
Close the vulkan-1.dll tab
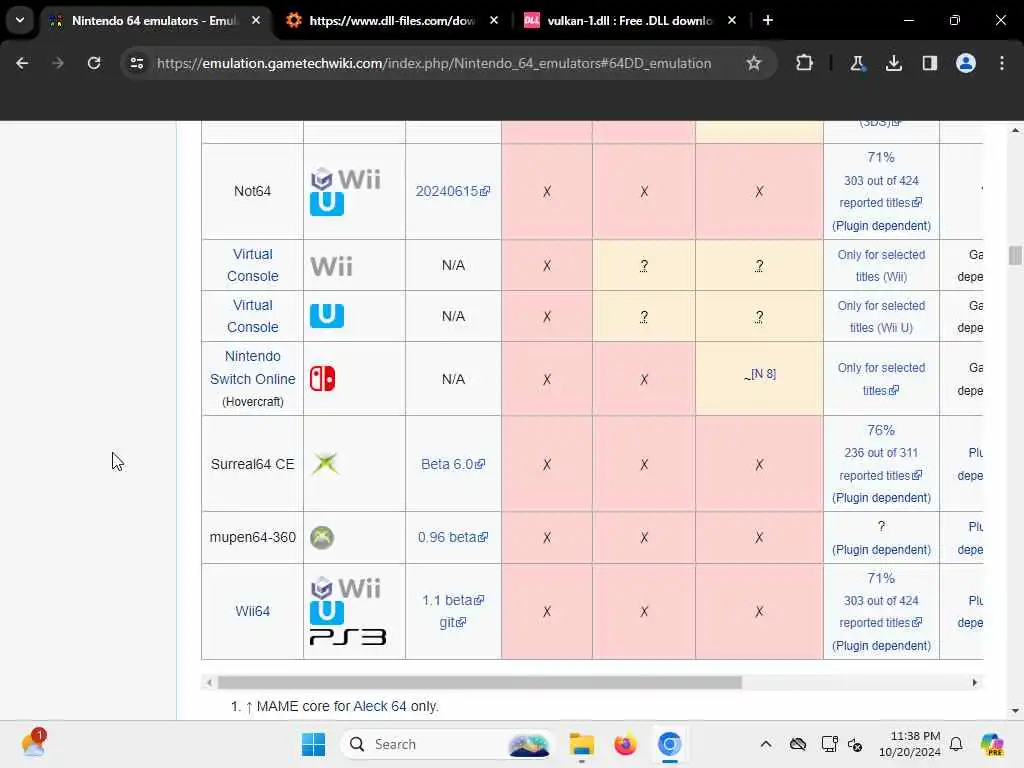(x=732, y=20)
